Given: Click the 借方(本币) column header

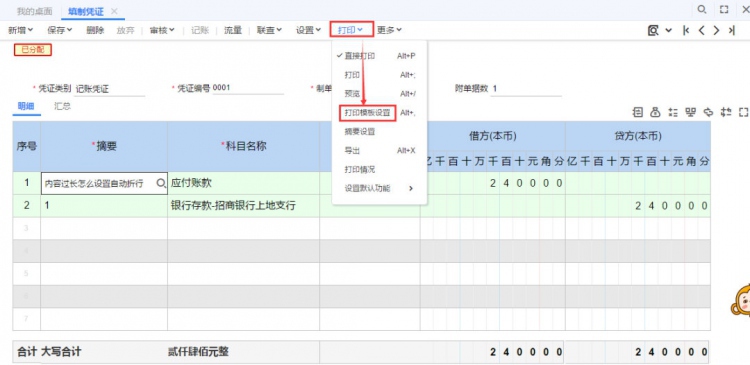Looking at the screenshot, I should point(493,136).
